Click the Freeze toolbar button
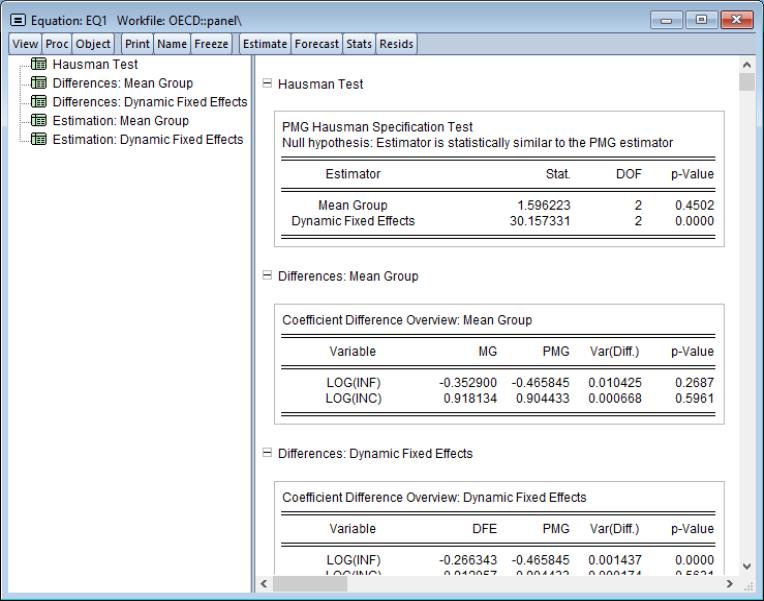 pyautogui.click(x=212, y=44)
